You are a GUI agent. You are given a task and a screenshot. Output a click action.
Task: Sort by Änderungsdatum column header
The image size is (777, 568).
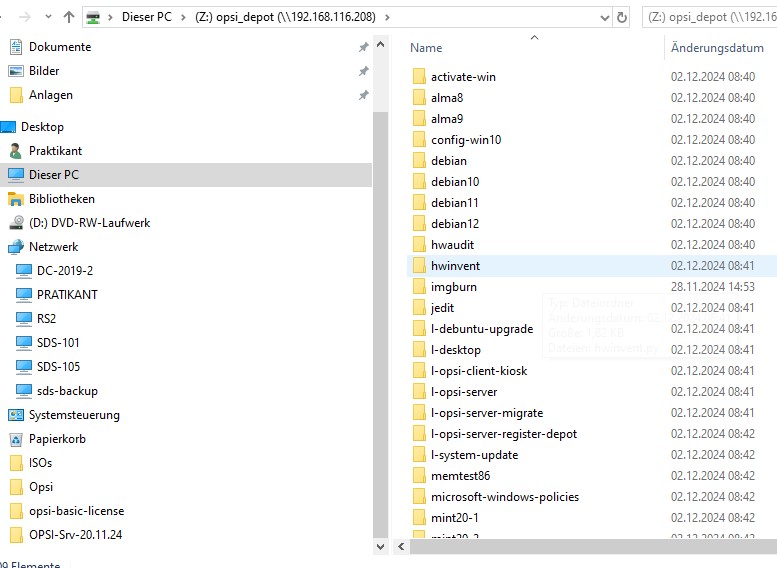tap(717, 48)
